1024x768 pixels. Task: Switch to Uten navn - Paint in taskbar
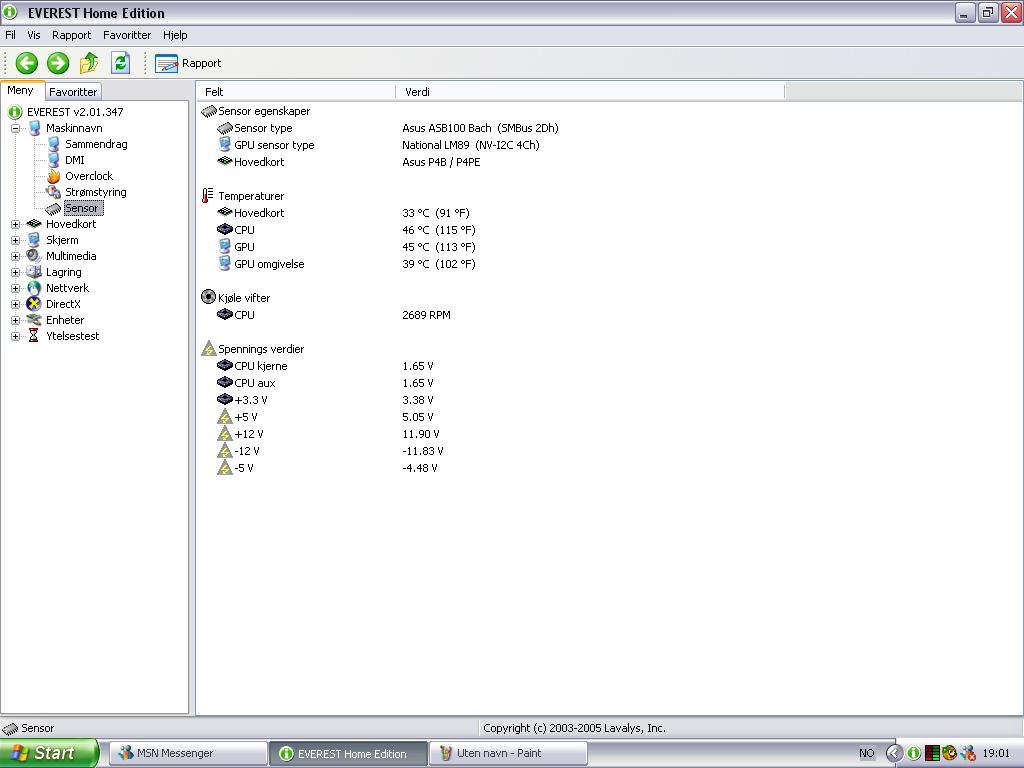click(x=508, y=753)
